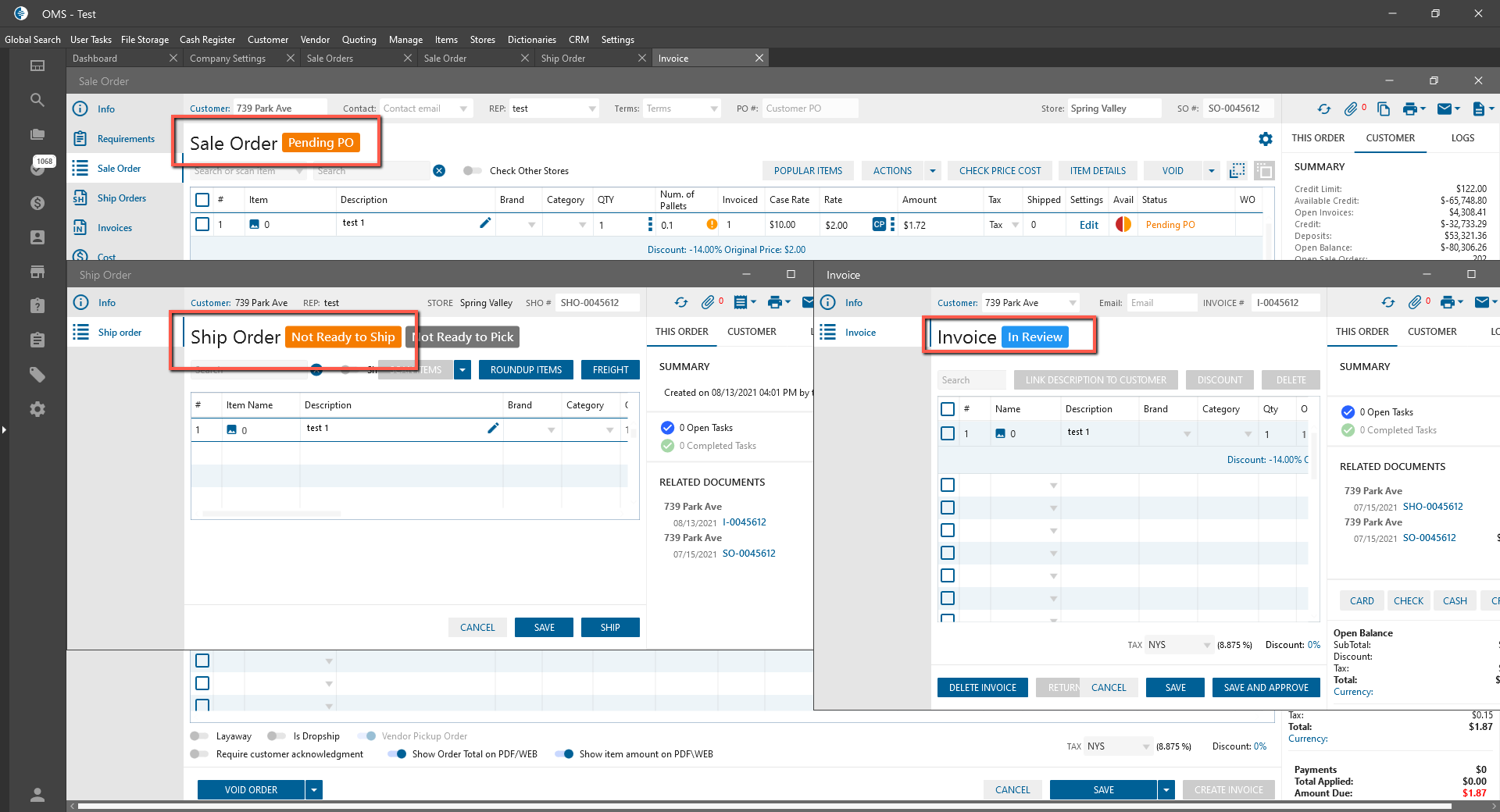Viewport: 1500px width, 812px height.
Task: Click the price tag icon in left sidebar
Action: click(x=37, y=375)
